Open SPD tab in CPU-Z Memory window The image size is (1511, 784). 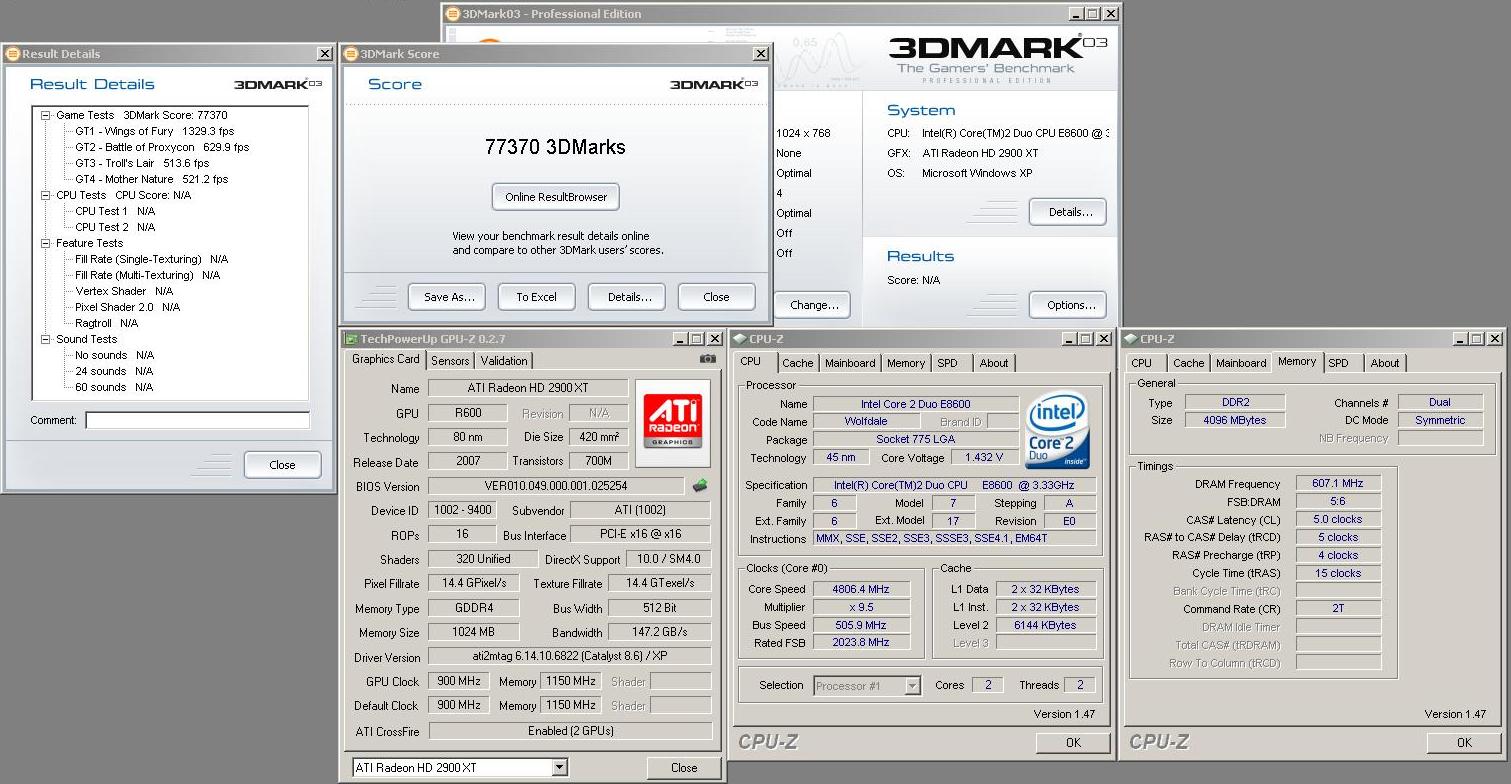point(1338,363)
